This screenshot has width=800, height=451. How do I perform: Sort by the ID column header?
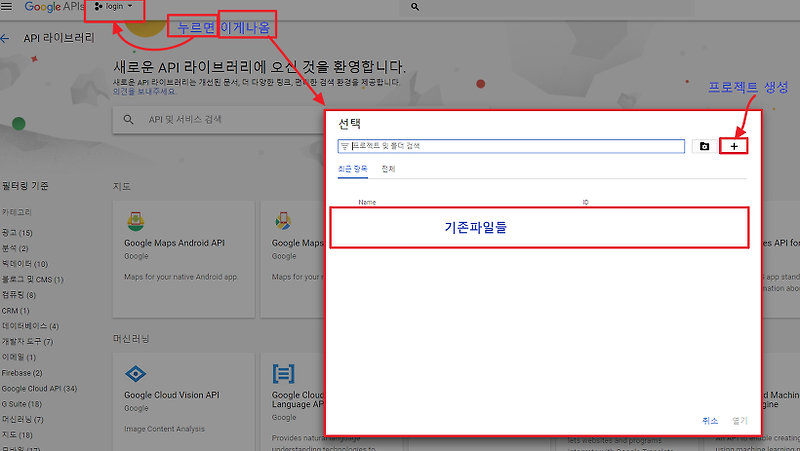click(585, 202)
